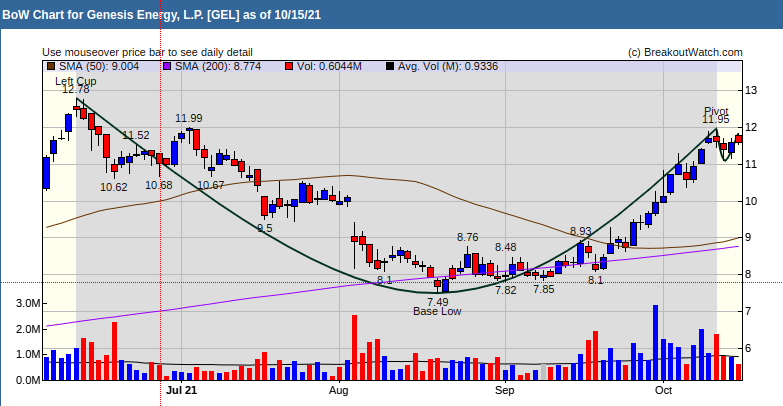This screenshot has height=406, width=783.
Task: Click the 11.52 price label
Action: tap(136, 135)
